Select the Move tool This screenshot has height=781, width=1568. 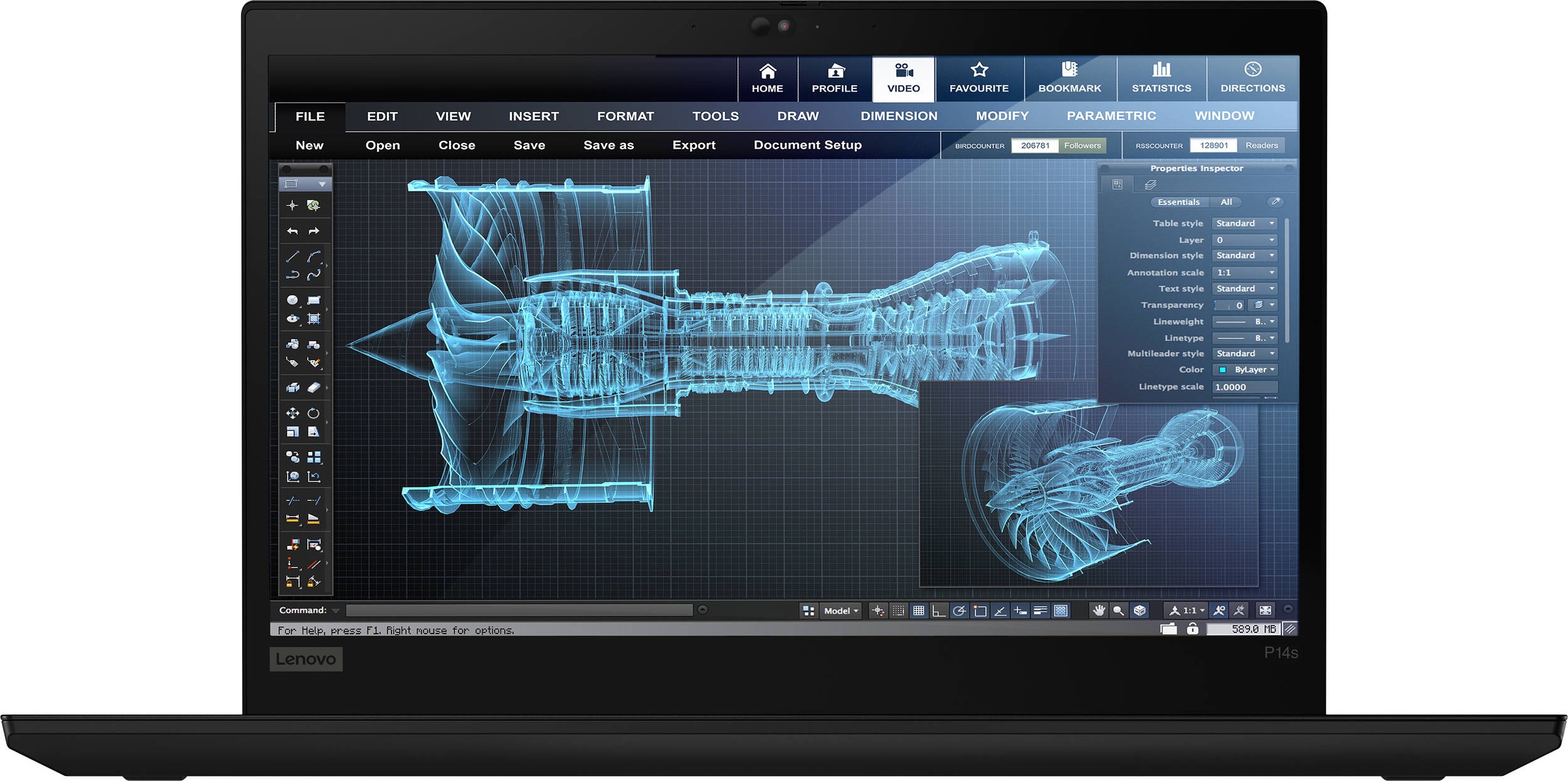click(x=292, y=413)
